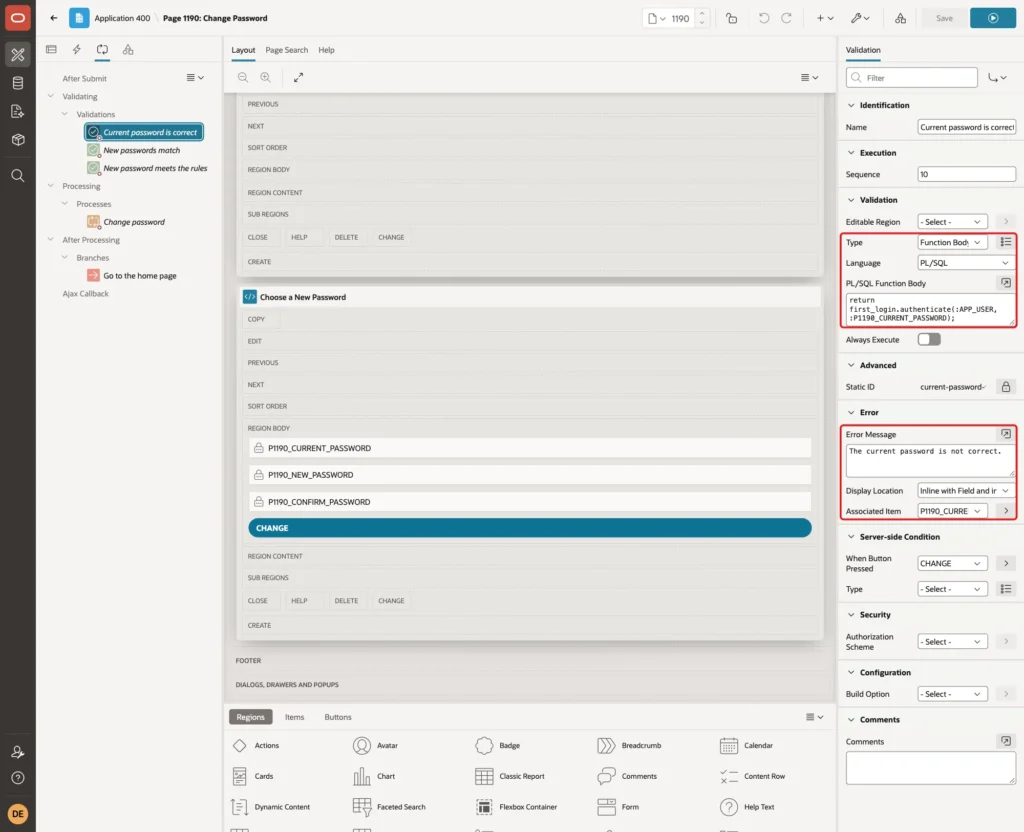Collapse the Server-side Condition section
Viewport: 1024px width, 832px height.
click(850, 537)
